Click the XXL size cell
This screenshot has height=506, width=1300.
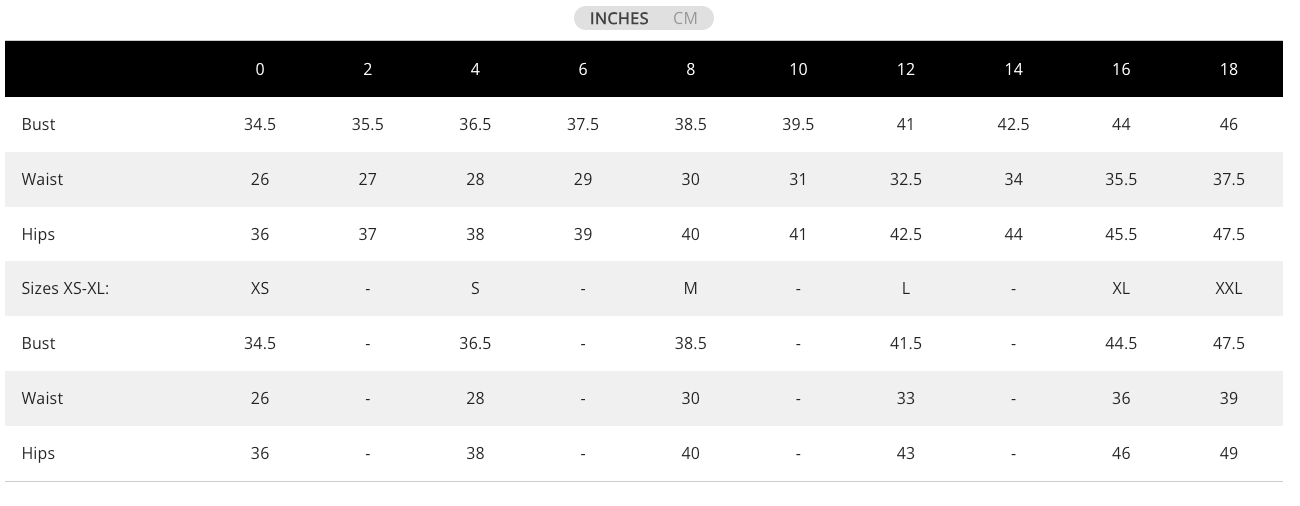coord(1228,288)
